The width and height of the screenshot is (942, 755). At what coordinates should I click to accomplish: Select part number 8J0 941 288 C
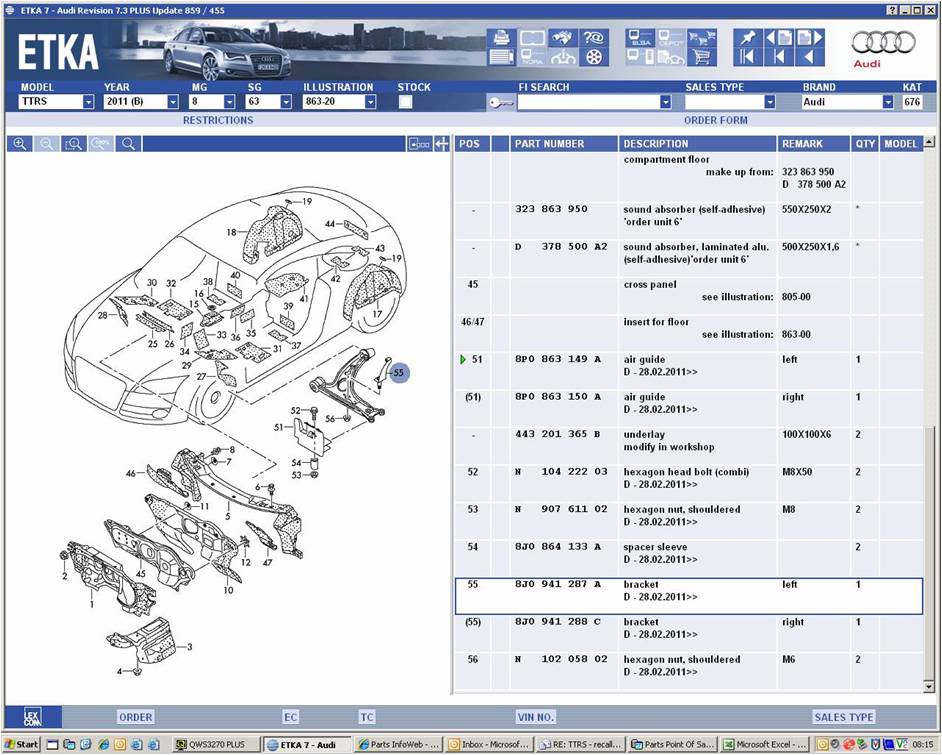[558, 622]
